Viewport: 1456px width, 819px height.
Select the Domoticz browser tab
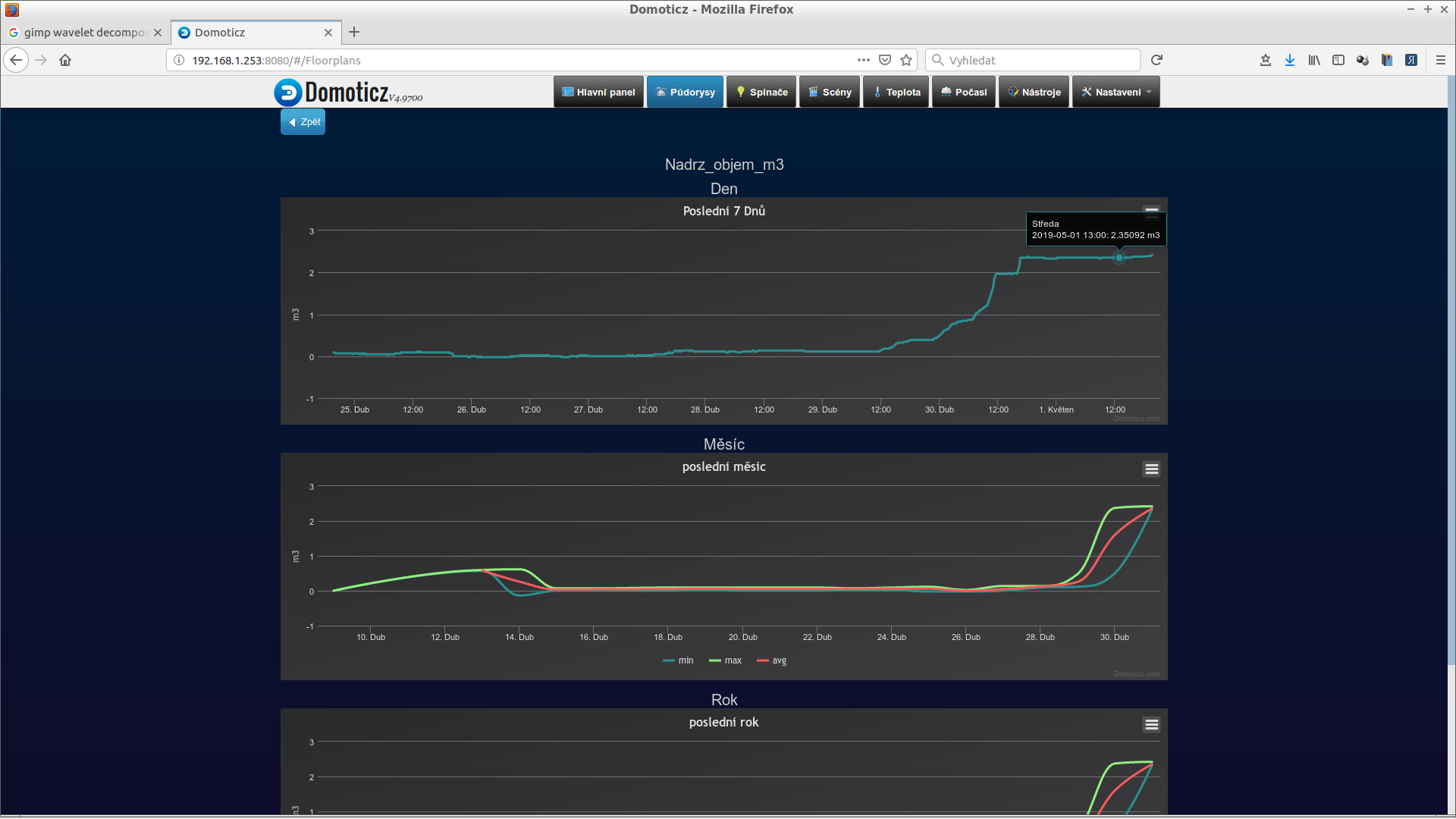click(255, 33)
